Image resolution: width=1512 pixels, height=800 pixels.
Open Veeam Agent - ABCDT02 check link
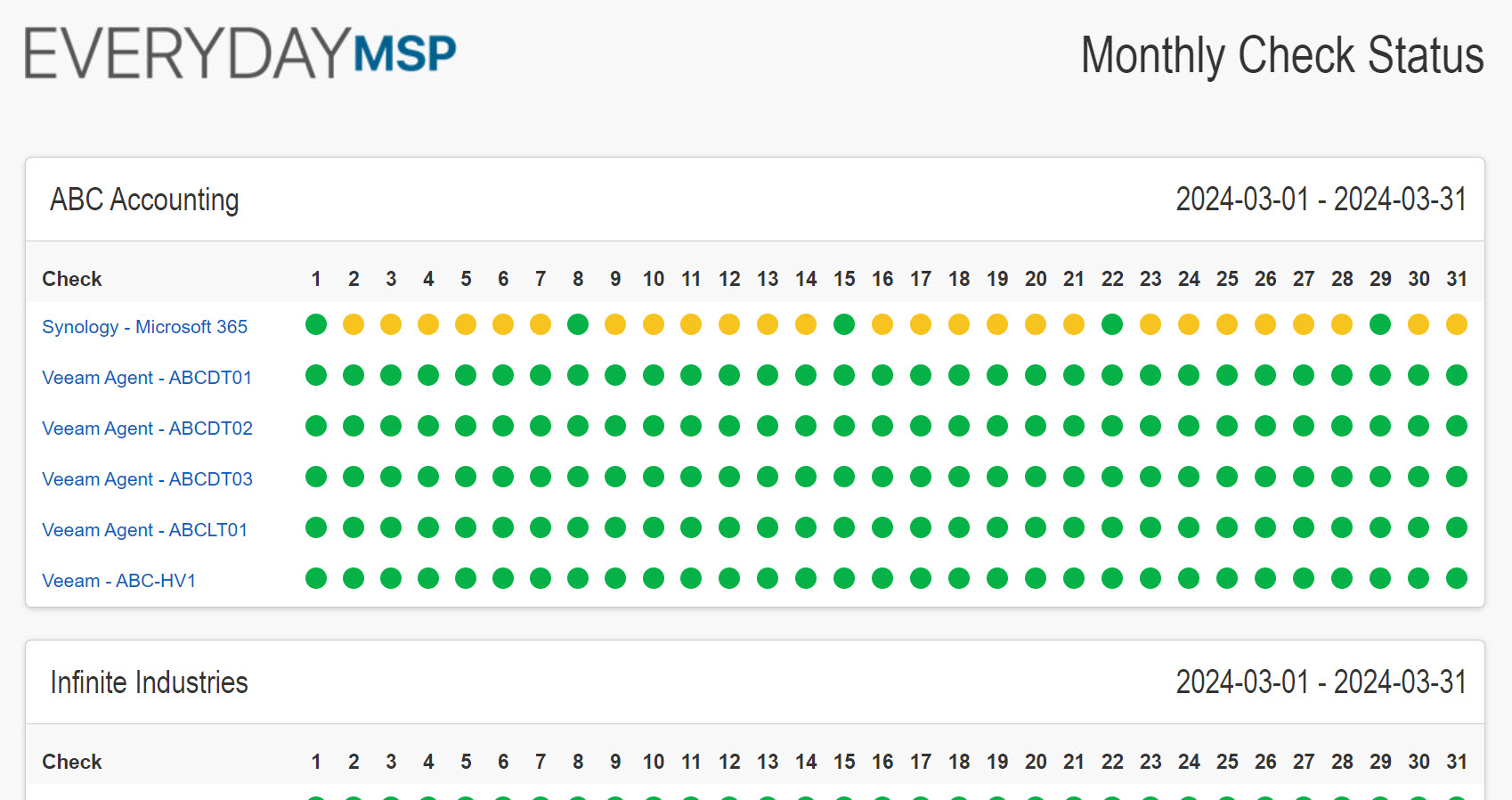[x=147, y=429]
